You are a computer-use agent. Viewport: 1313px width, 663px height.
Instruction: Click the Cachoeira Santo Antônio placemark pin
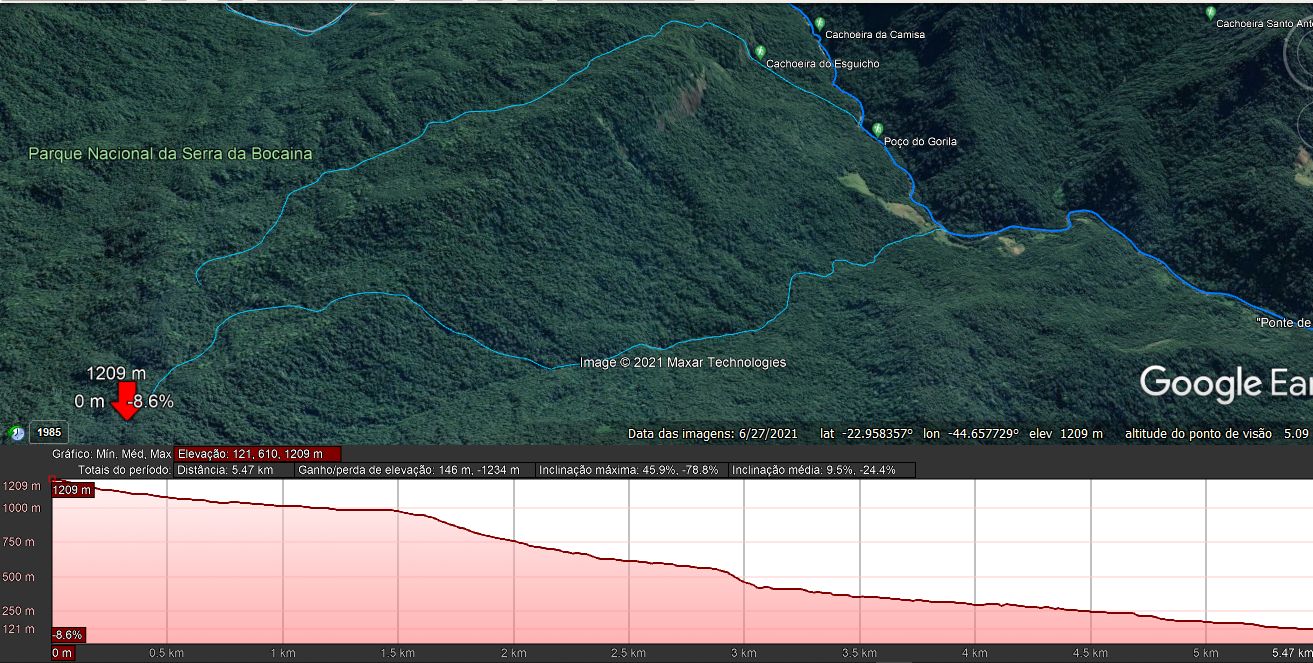pyautogui.click(x=1210, y=12)
